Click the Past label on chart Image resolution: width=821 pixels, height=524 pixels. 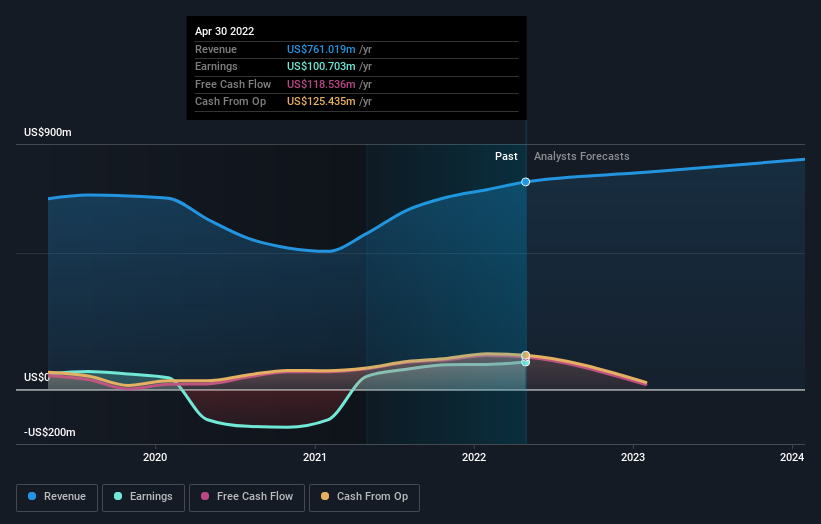click(506, 157)
